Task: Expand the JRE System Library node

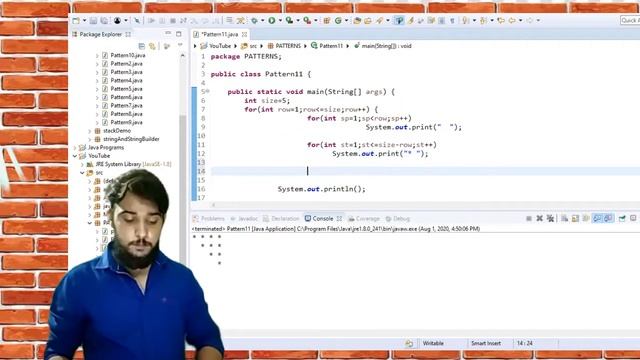Action: coord(83,164)
